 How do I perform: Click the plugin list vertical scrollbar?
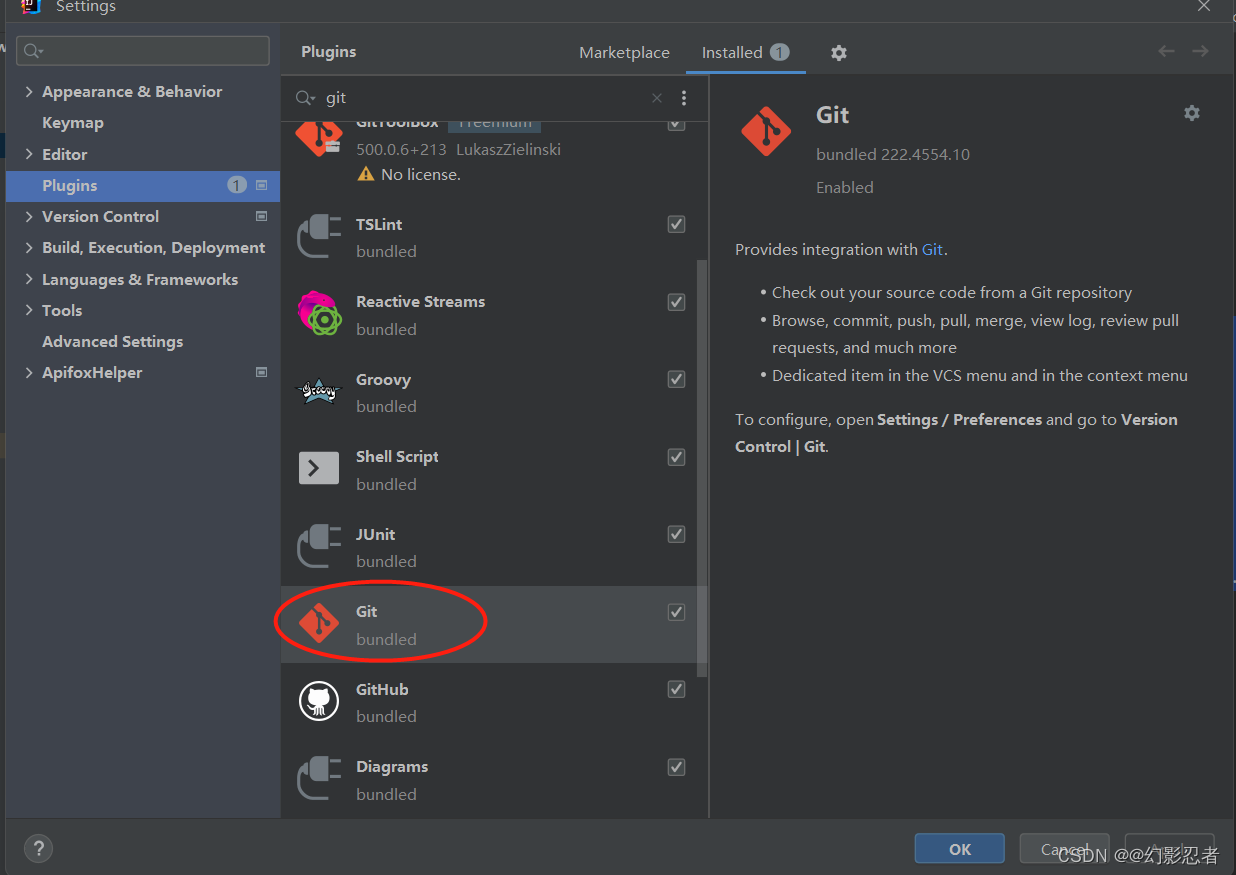702,468
